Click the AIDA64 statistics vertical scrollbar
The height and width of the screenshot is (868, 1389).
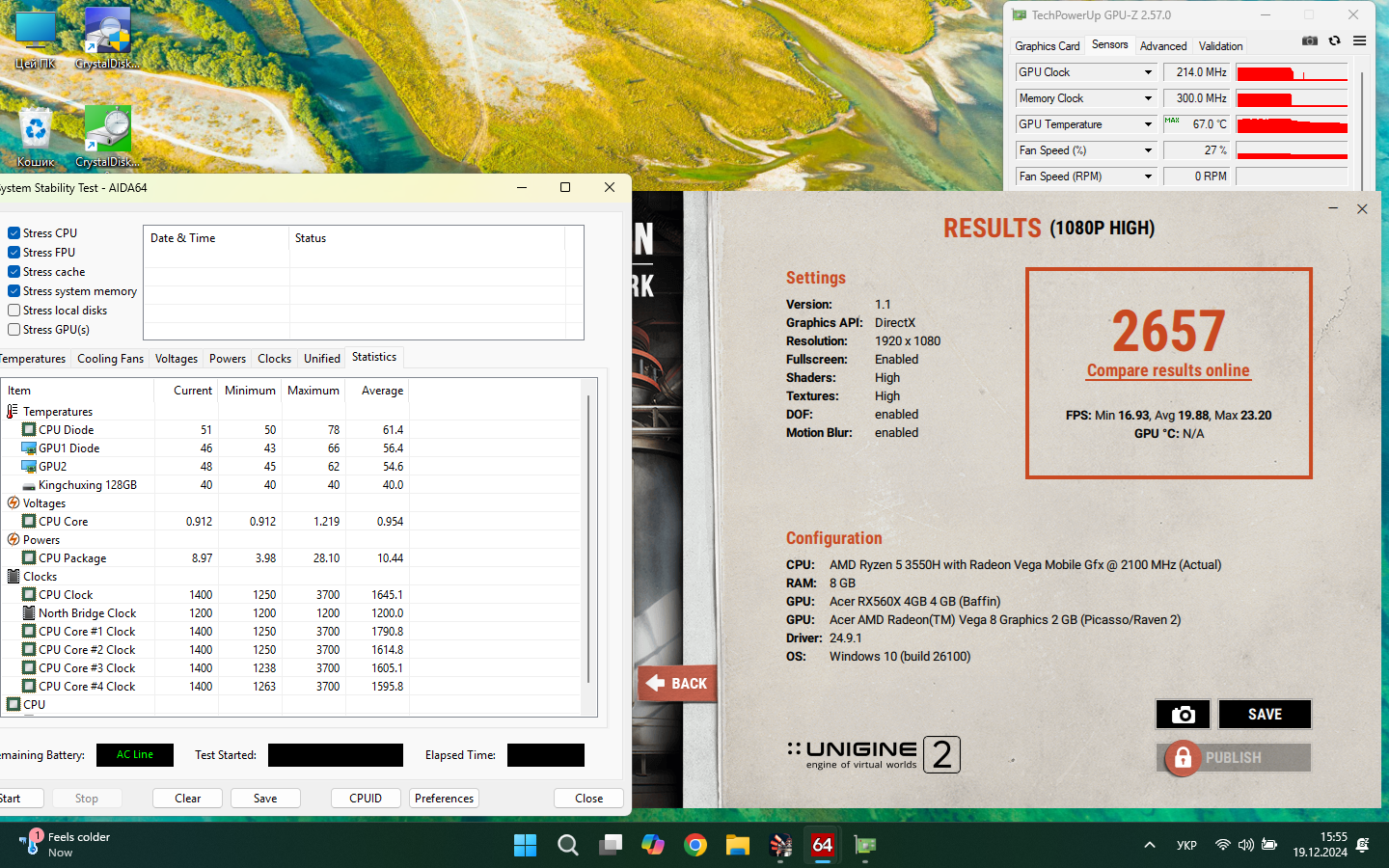[587, 540]
